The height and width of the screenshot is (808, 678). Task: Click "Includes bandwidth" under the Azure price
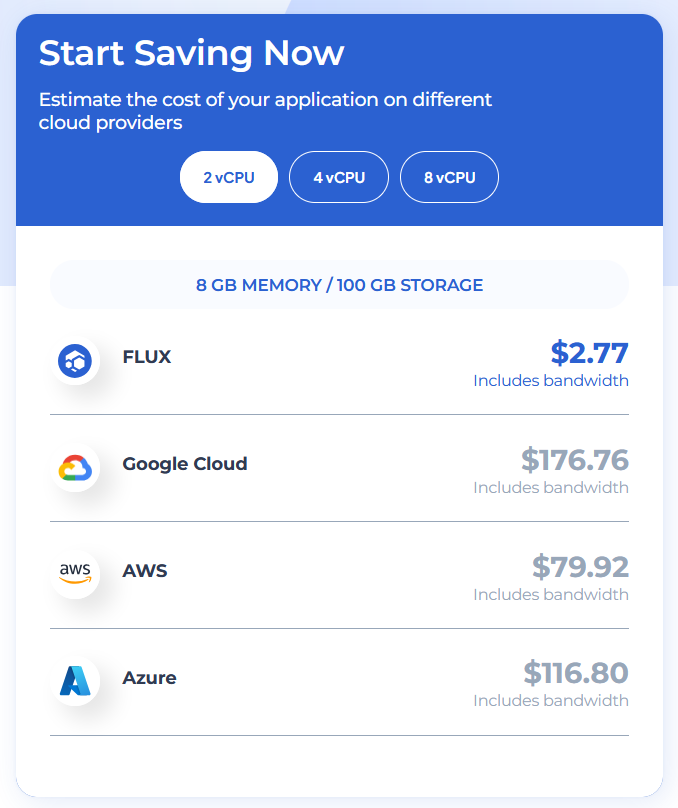point(551,701)
